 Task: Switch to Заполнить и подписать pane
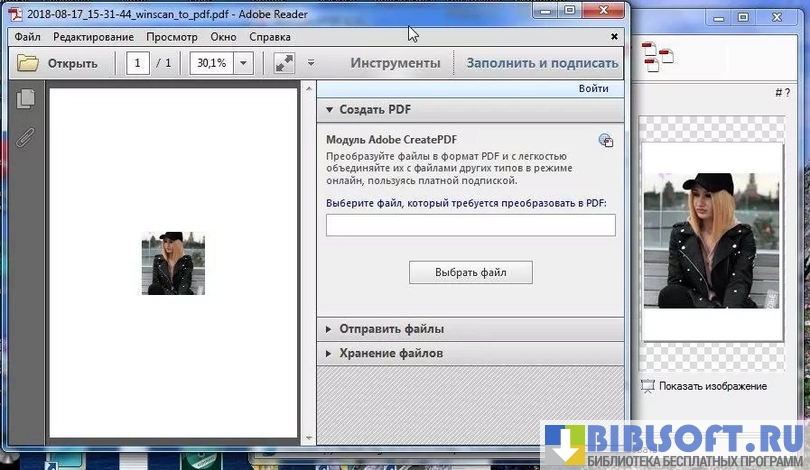[x=542, y=63]
